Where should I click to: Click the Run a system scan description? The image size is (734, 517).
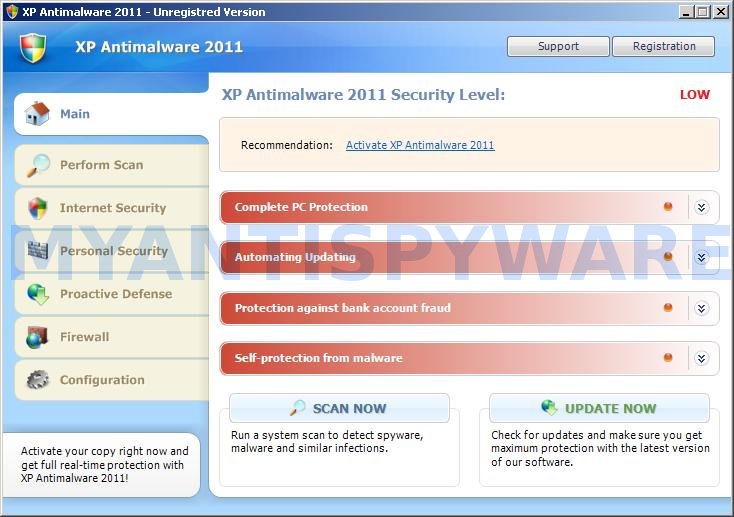[x=327, y=442]
